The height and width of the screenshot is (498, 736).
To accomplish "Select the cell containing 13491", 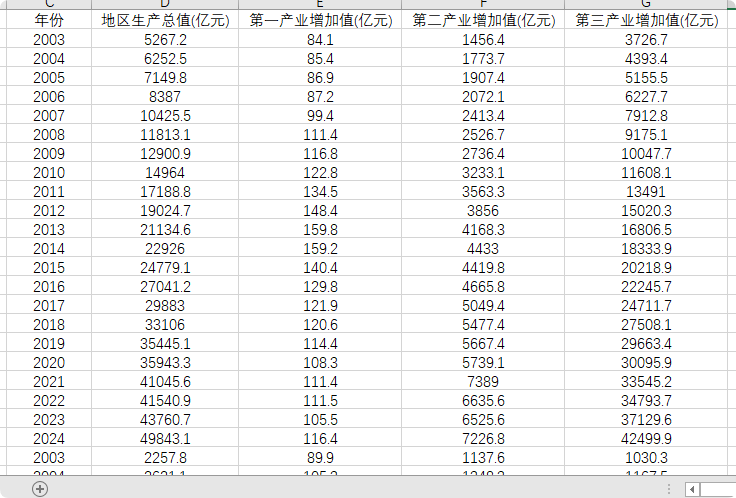I will 646,192.
